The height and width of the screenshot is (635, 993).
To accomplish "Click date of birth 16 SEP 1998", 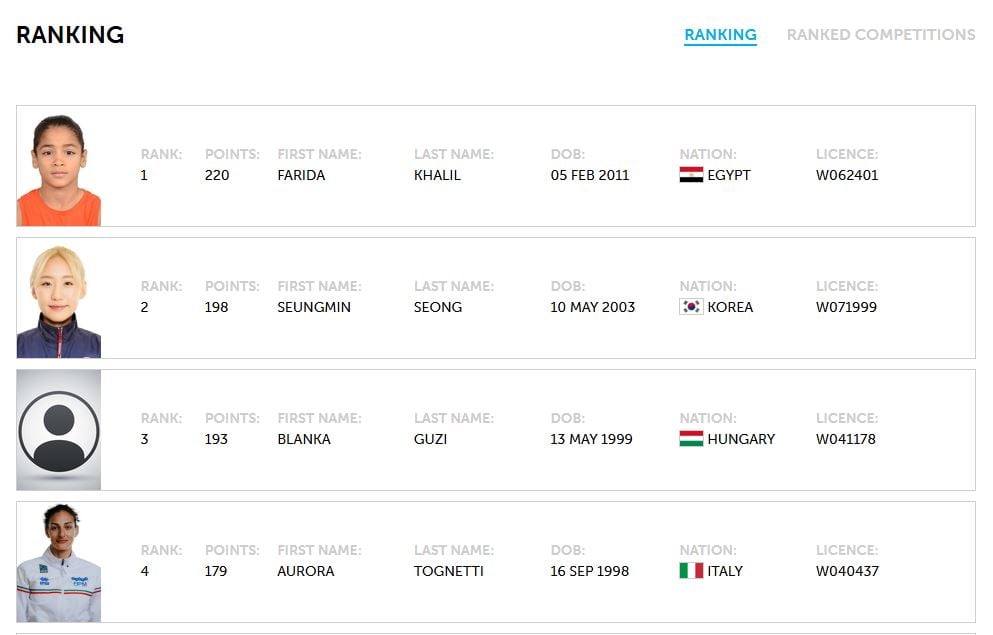I will coord(590,571).
